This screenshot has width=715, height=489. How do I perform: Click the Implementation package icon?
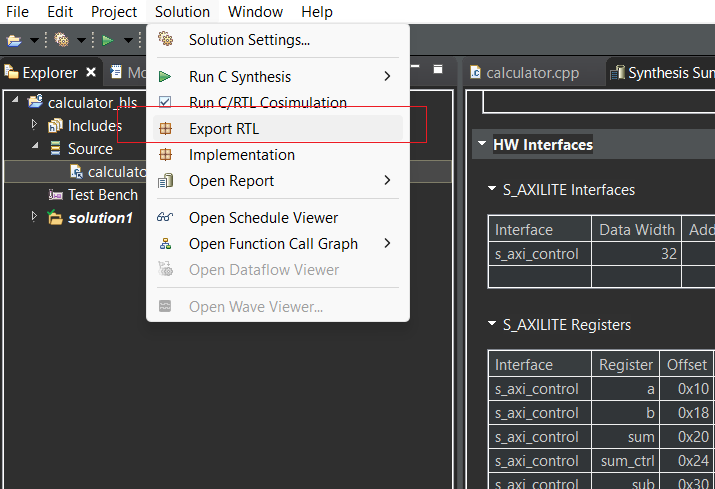tap(165, 155)
